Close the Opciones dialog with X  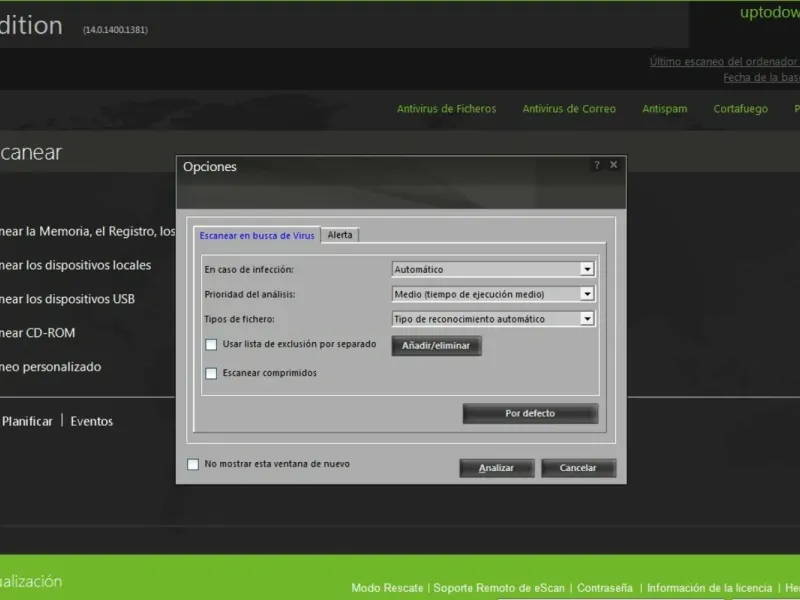click(x=614, y=165)
